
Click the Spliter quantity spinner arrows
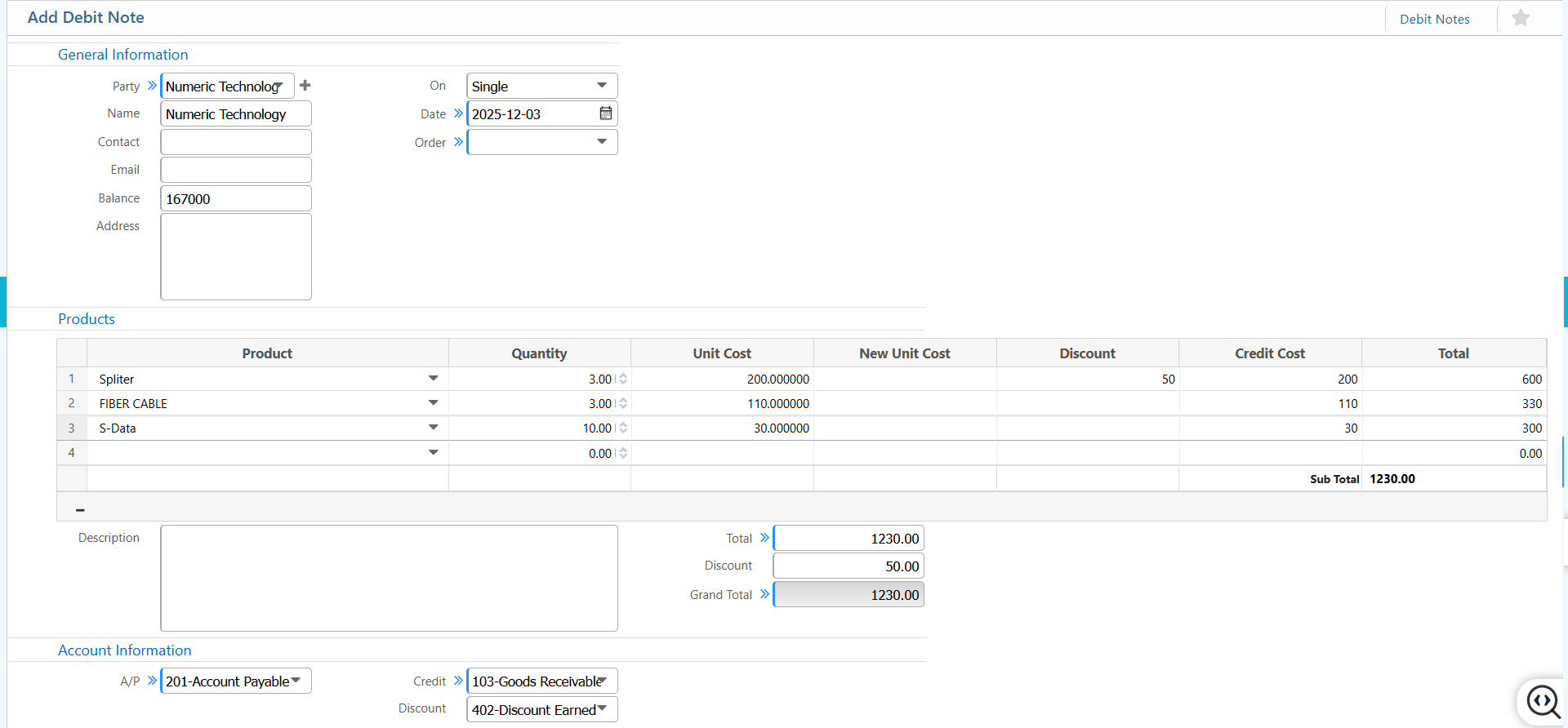[623, 380]
